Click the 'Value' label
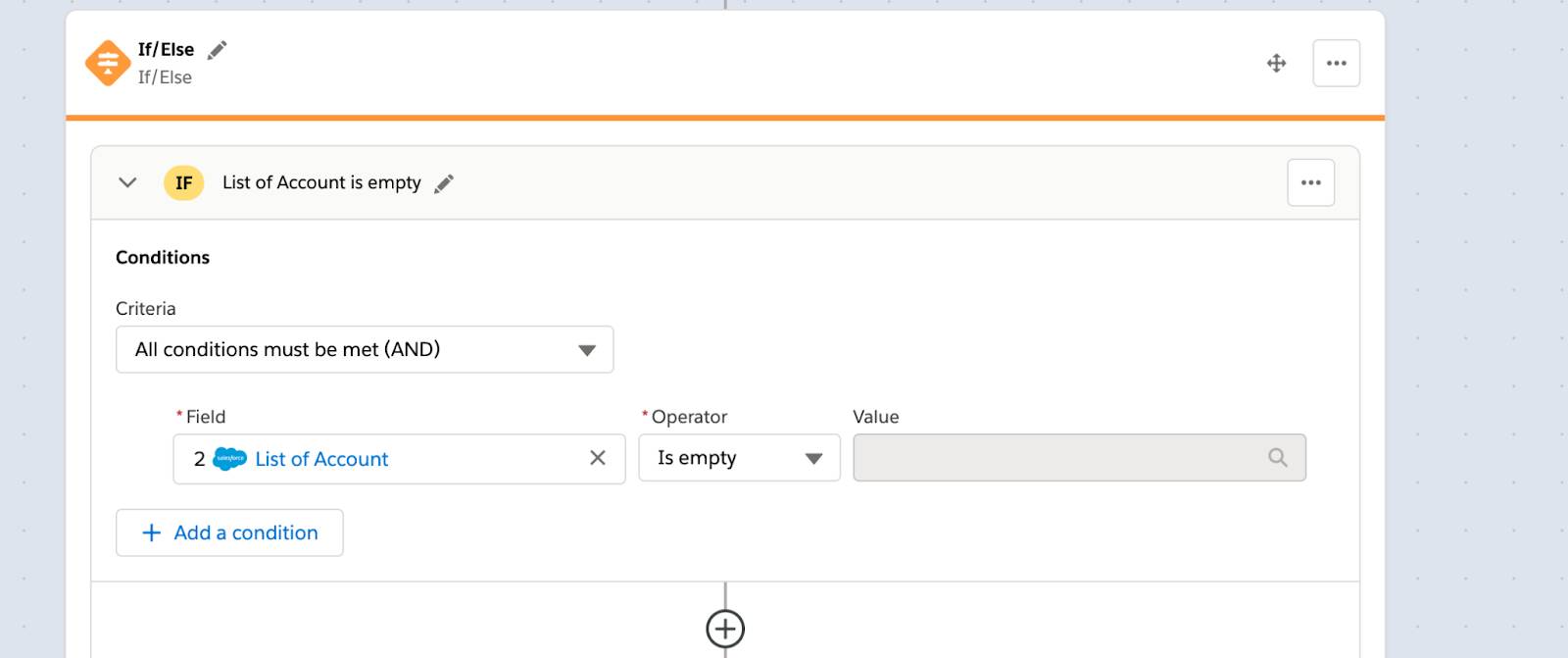 [876, 417]
